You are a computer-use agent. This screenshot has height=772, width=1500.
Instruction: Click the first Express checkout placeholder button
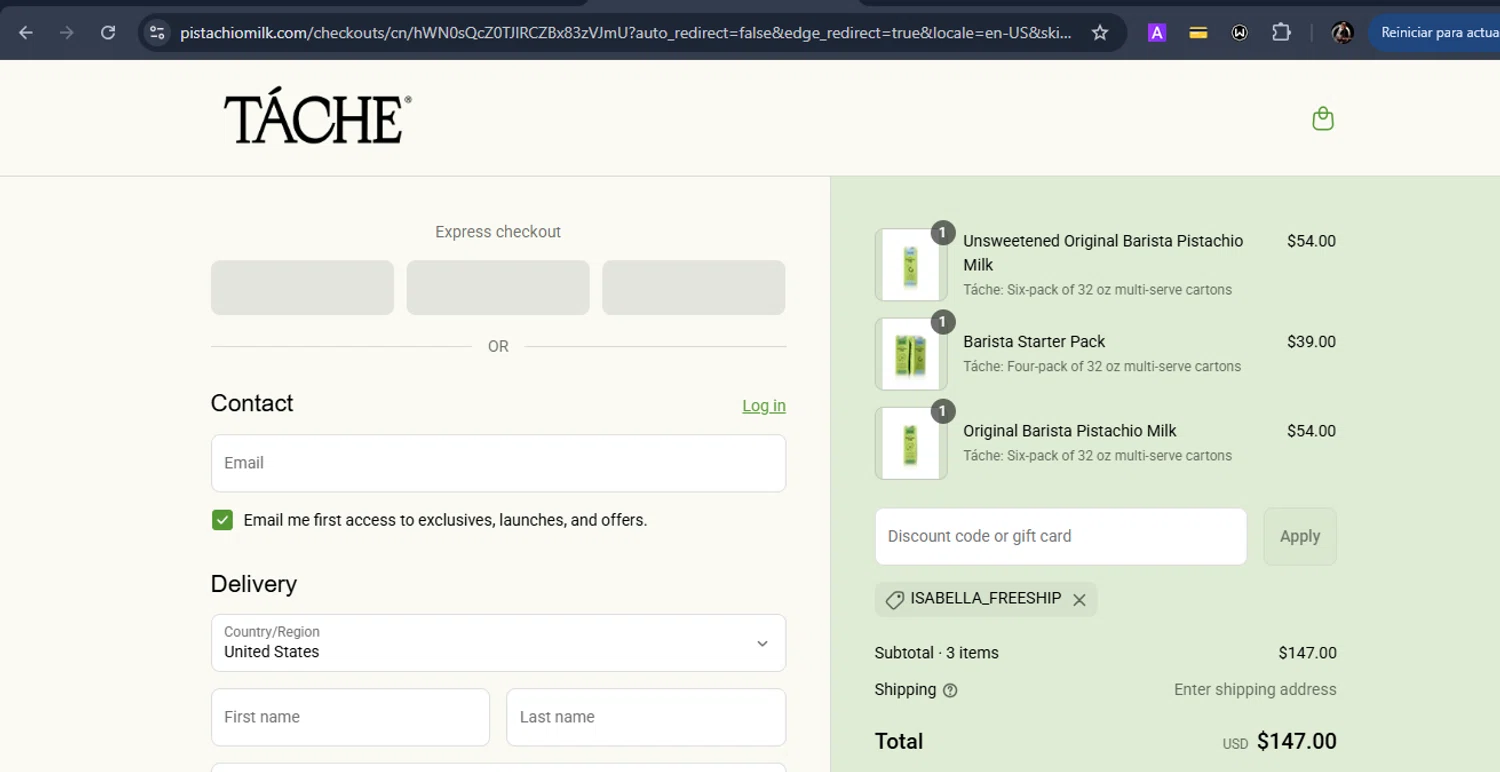pos(302,288)
